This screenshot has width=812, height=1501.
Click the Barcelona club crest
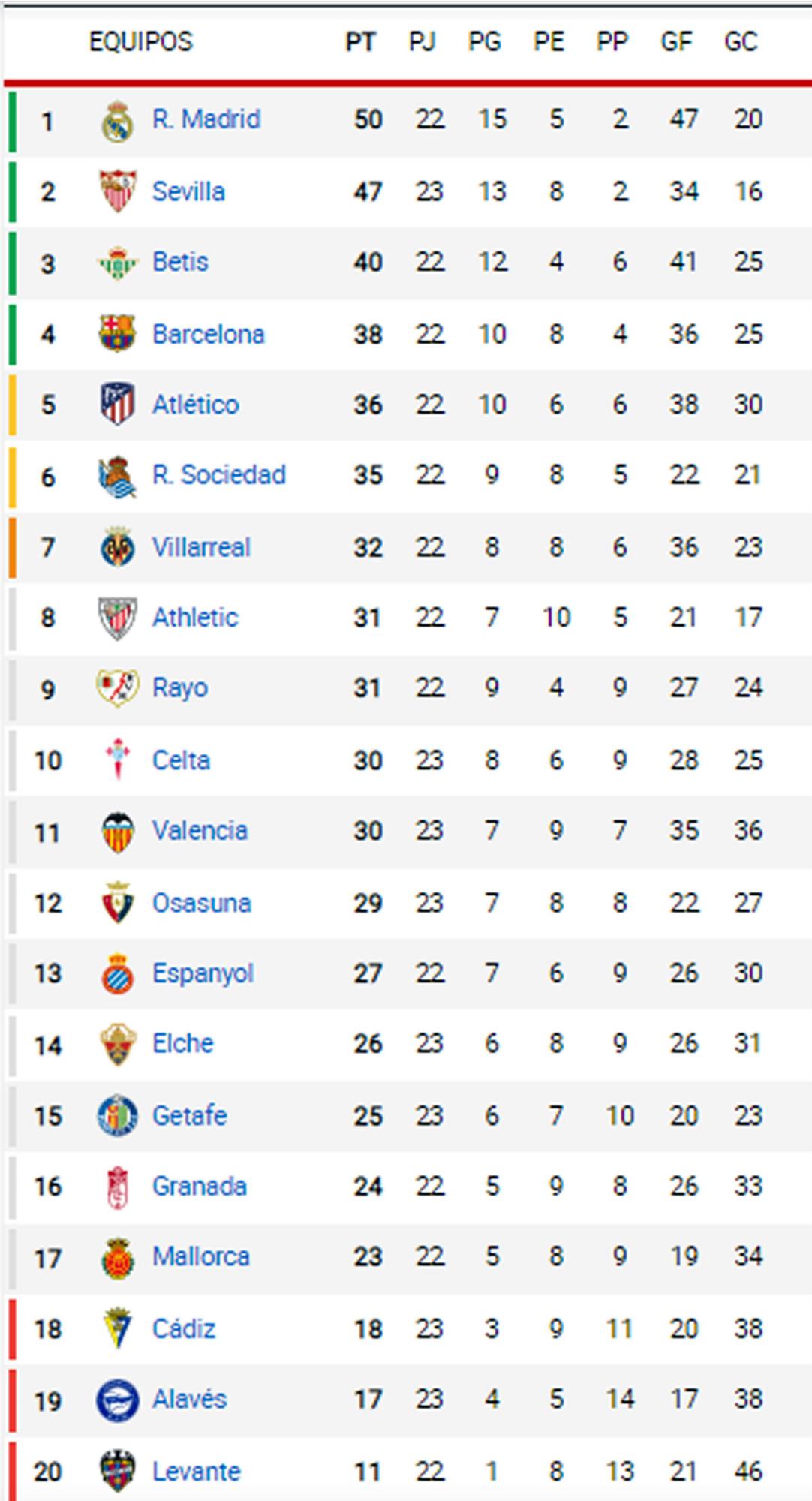click(118, 334)
